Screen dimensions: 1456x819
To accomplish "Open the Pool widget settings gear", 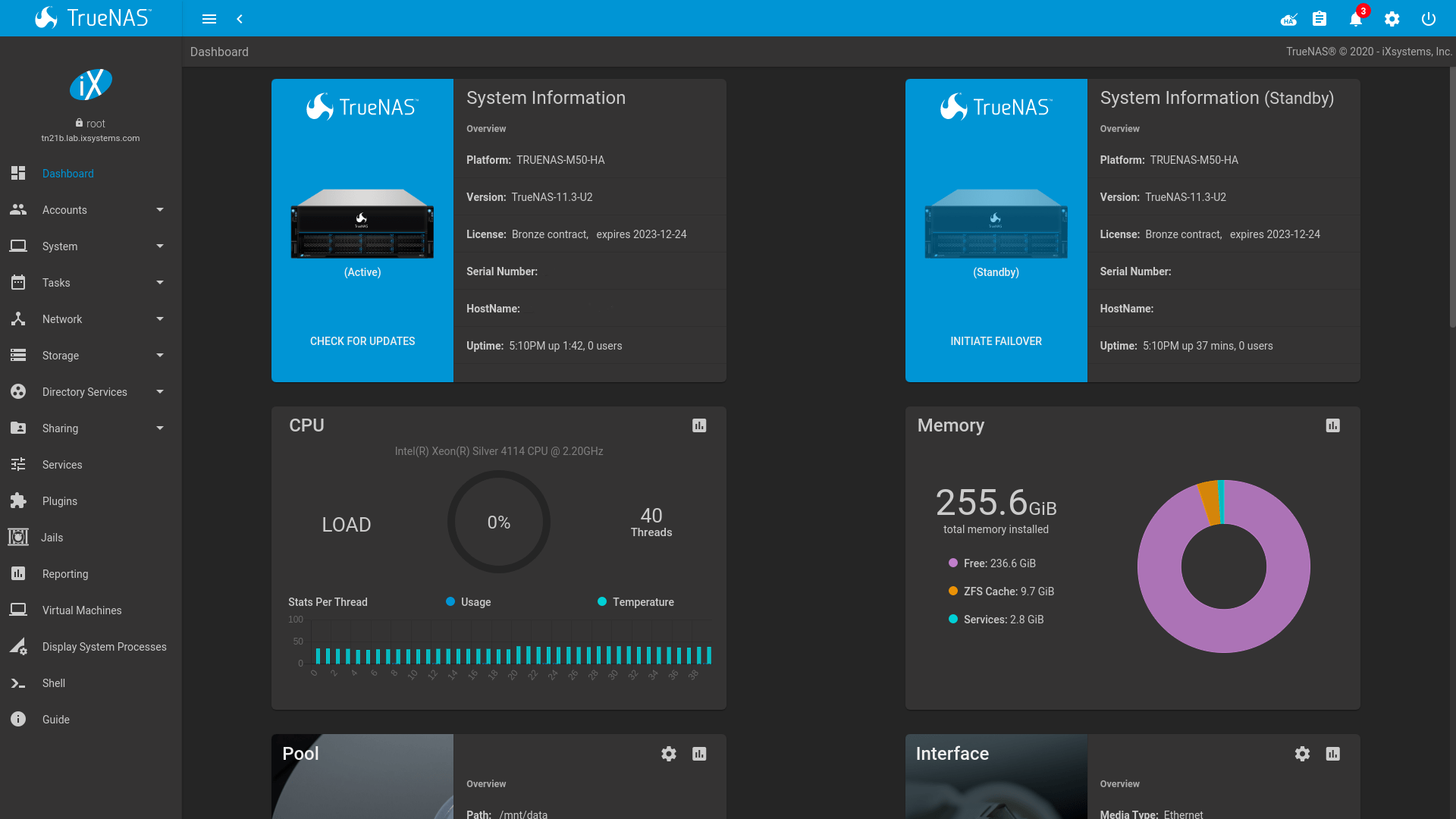I will 668,754.
